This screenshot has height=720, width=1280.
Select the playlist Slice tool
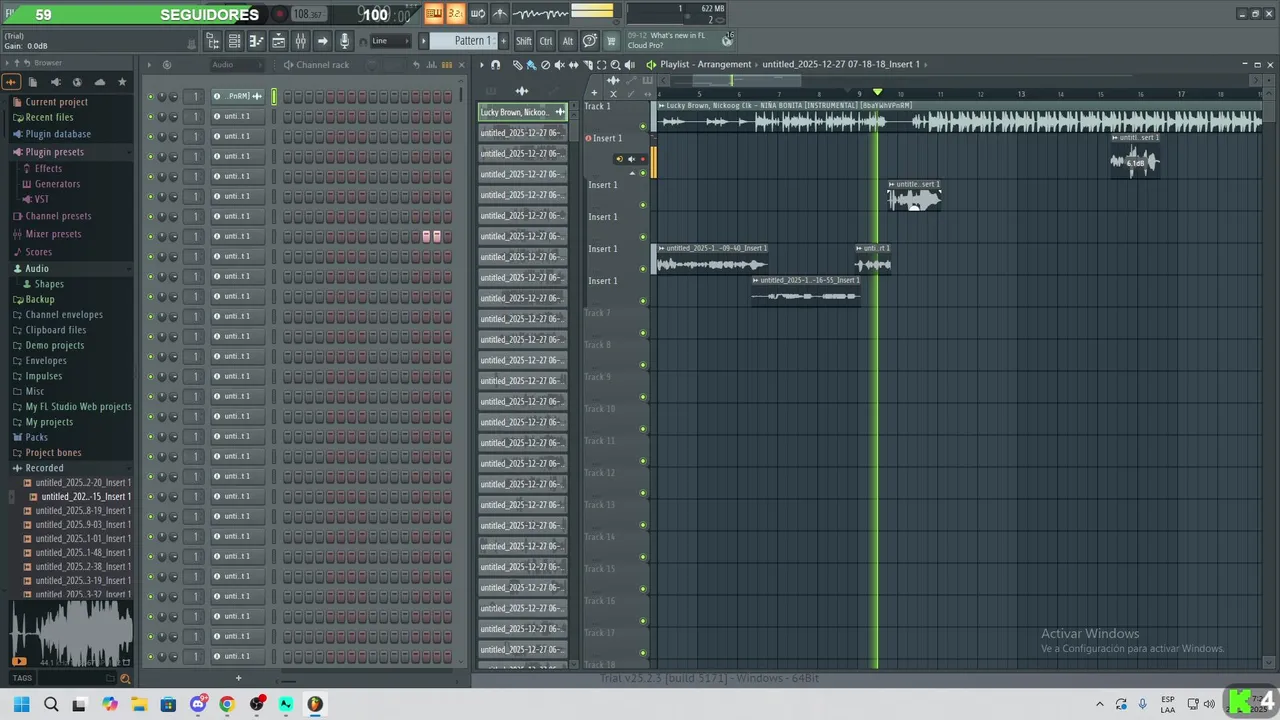tap(588, 65)
